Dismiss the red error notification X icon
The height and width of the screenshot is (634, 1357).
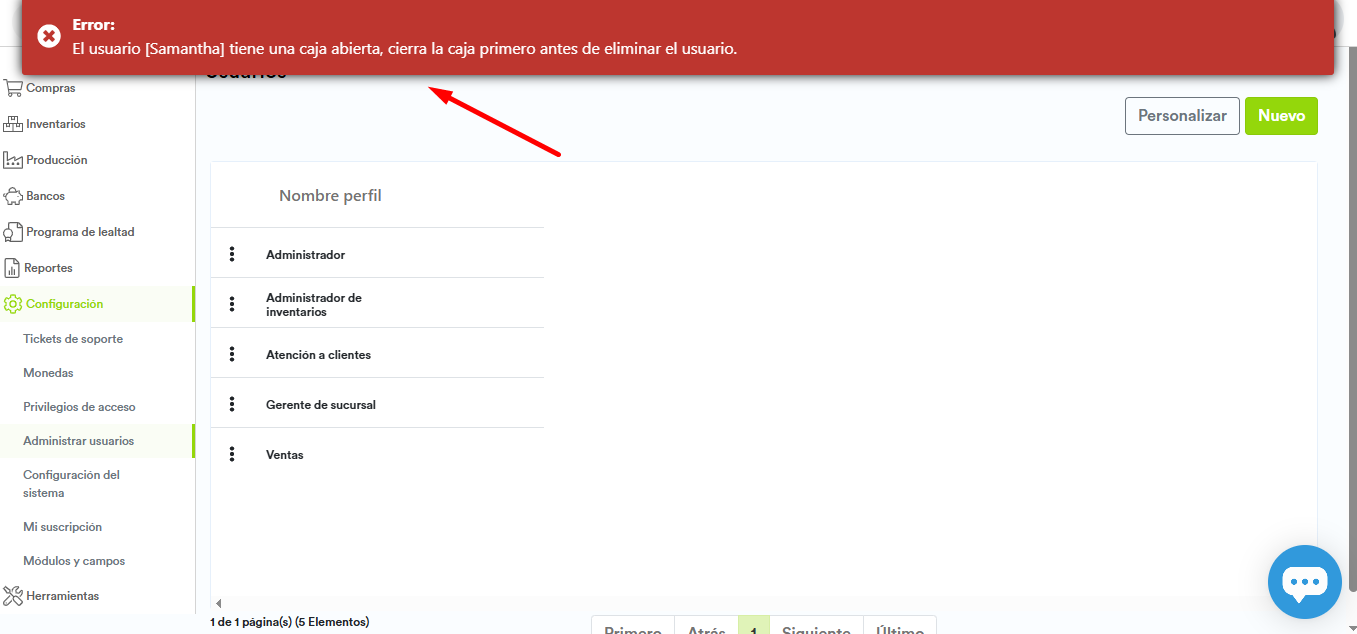49,36
